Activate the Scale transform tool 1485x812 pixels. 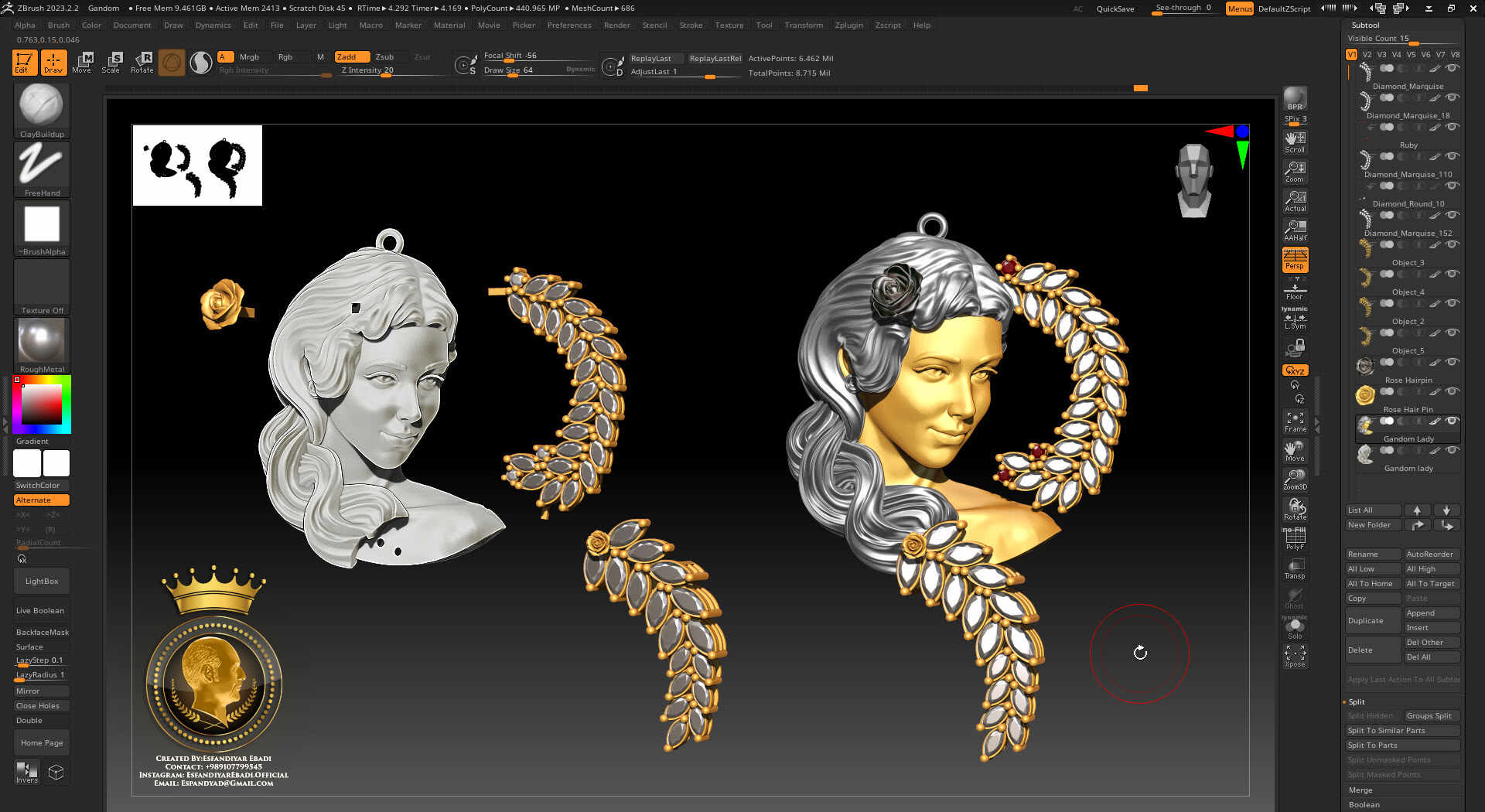pyautogui.click(x=111, y=62)
